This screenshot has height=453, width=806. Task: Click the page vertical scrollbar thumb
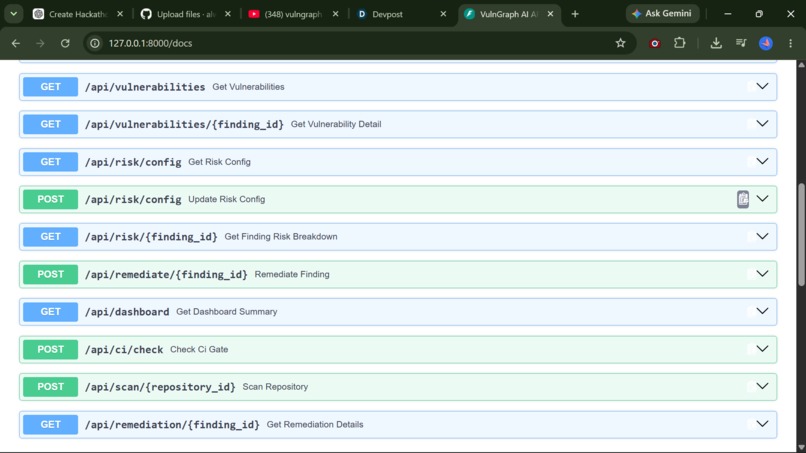pos(801,234)
